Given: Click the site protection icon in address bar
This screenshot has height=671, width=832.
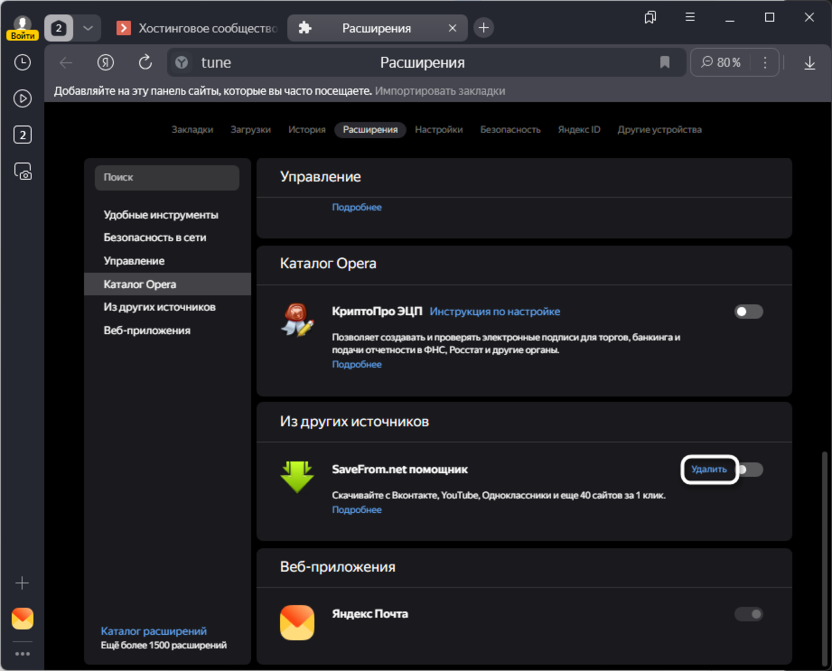Looking at the screenshot, I should coord(181,63).
